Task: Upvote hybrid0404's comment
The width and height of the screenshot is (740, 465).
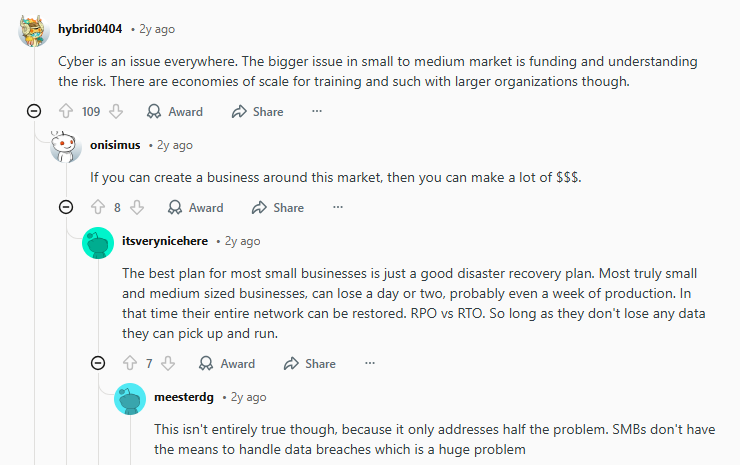Action: pos(66,112)
